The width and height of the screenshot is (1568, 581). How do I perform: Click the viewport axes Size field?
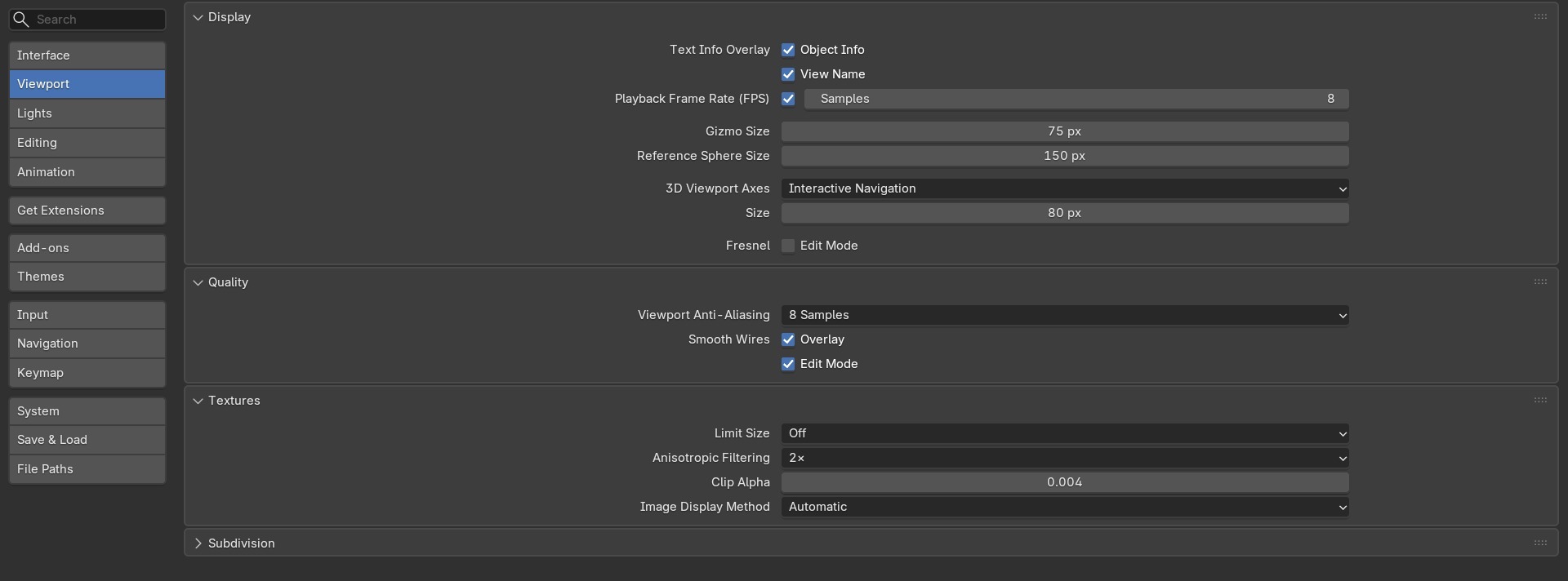[1065, 213]
